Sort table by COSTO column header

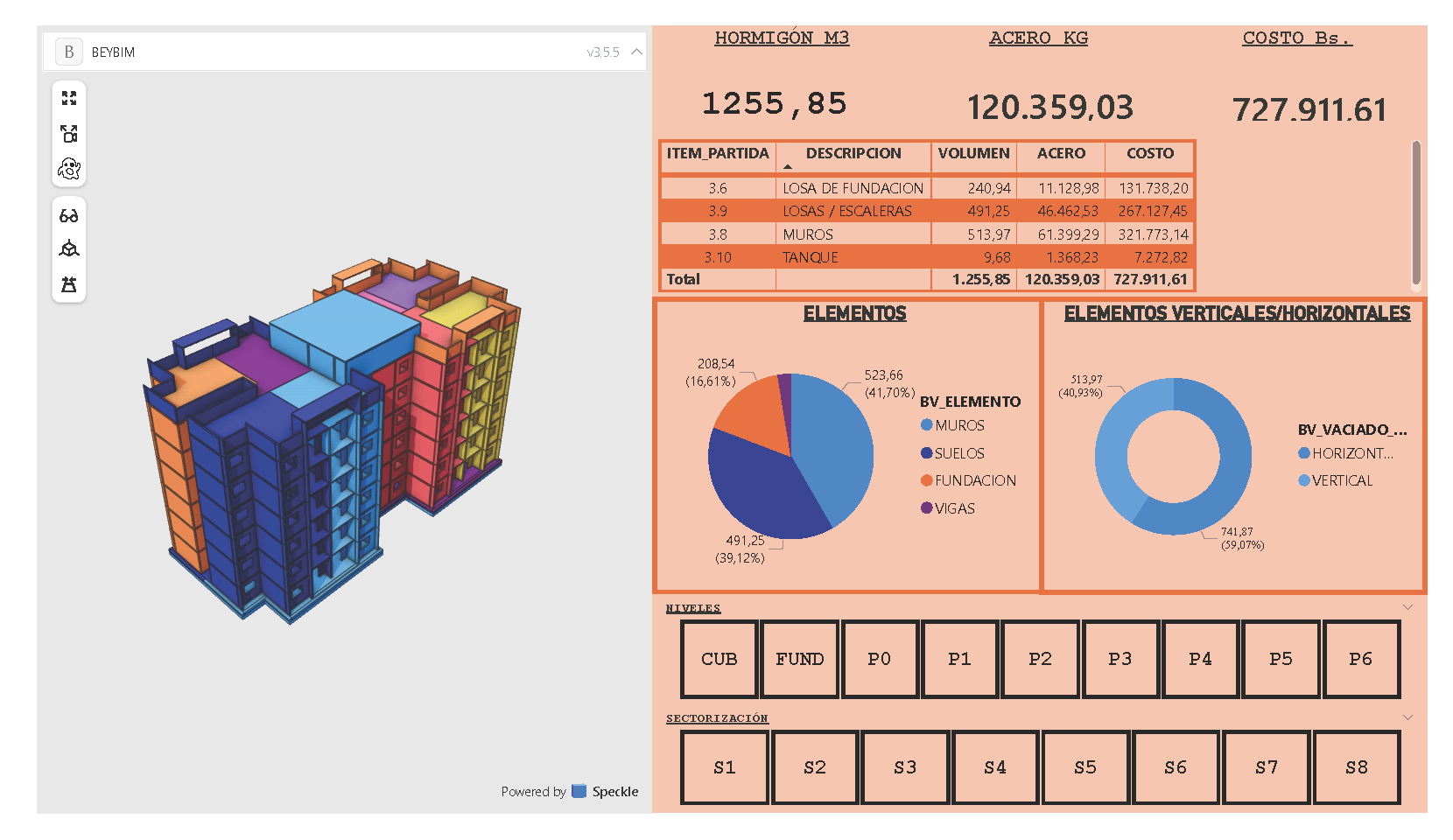click(1149, 154)
